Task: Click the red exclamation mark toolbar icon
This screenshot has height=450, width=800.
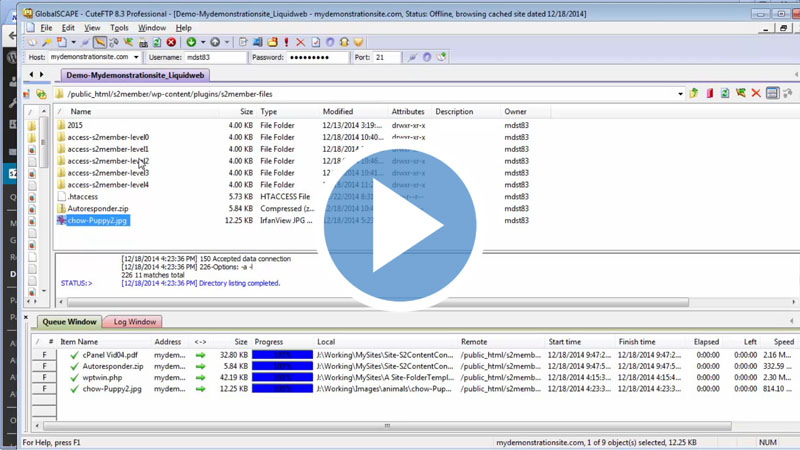Action: 286,43
